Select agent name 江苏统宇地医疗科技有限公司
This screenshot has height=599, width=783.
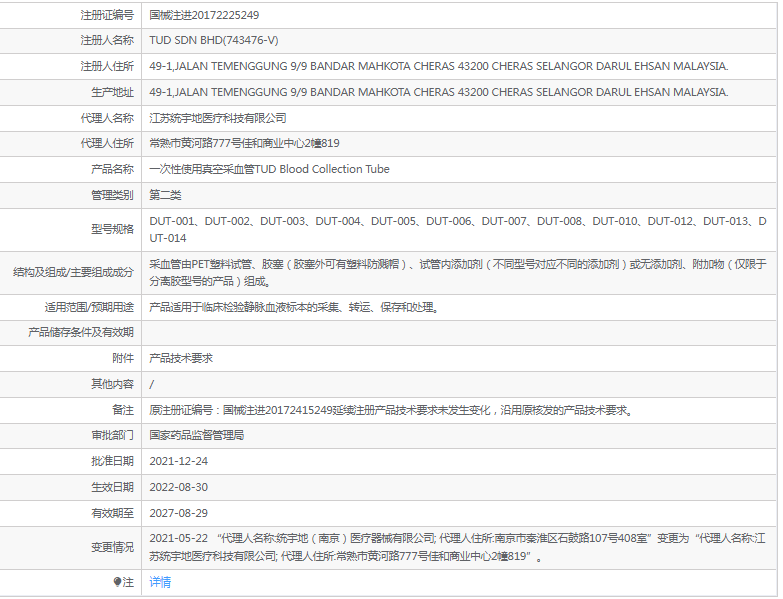(217, 118)
